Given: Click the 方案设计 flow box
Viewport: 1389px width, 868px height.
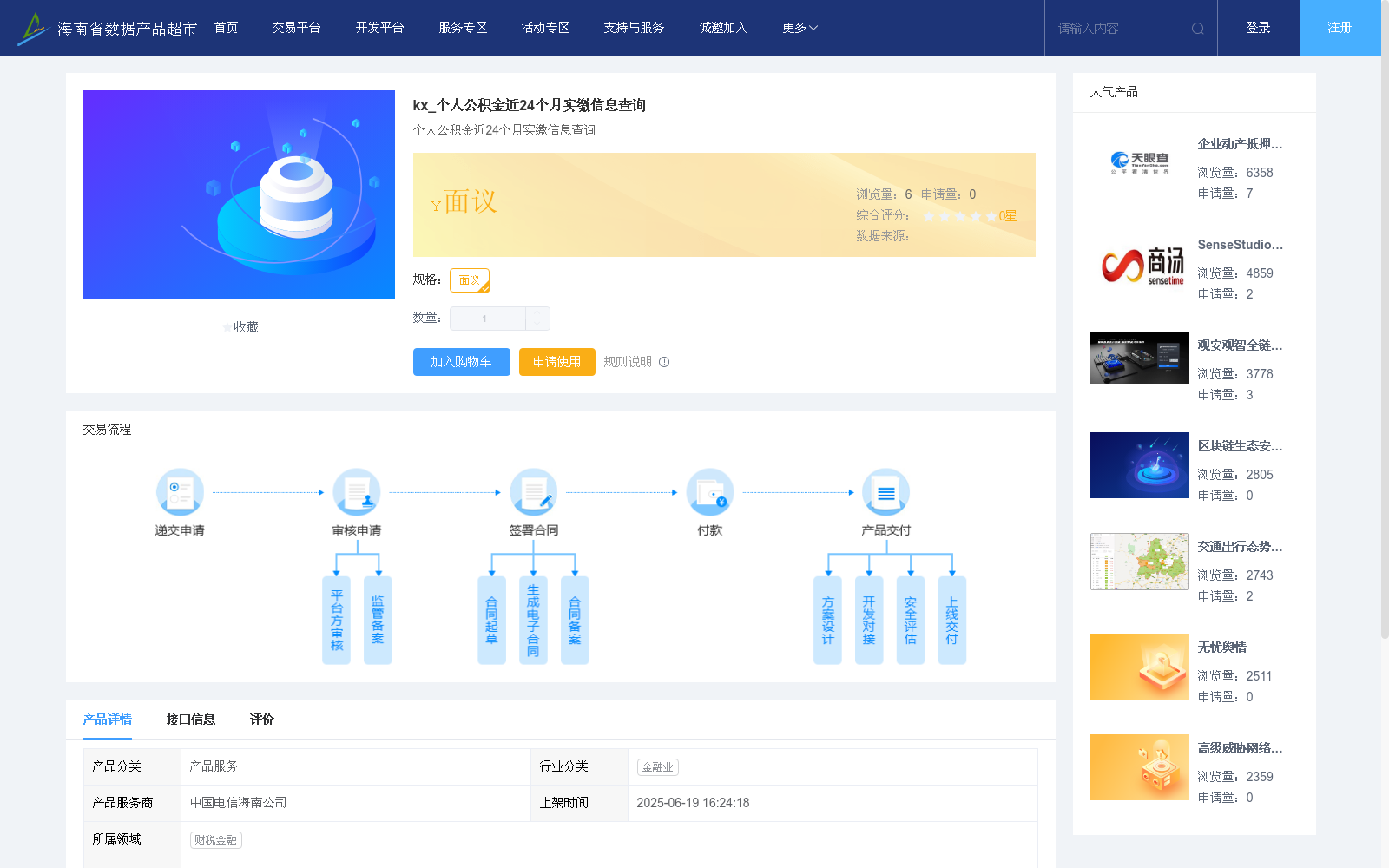Looking at the screenshot, I should [828, 621].
